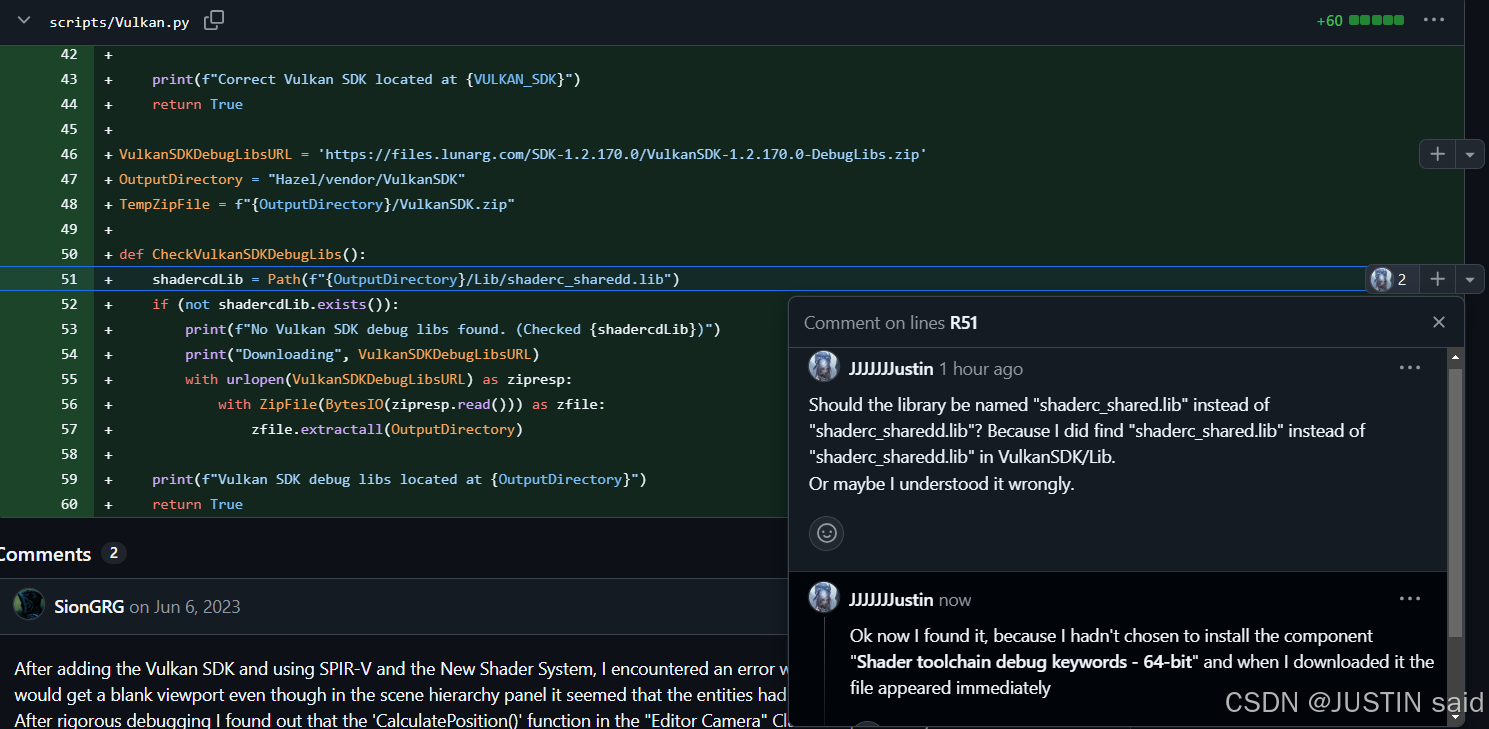Click the "on Jun 6, 2023" comment date
The height and width of the screenshot is (729, 1489).
coord(185,606)
